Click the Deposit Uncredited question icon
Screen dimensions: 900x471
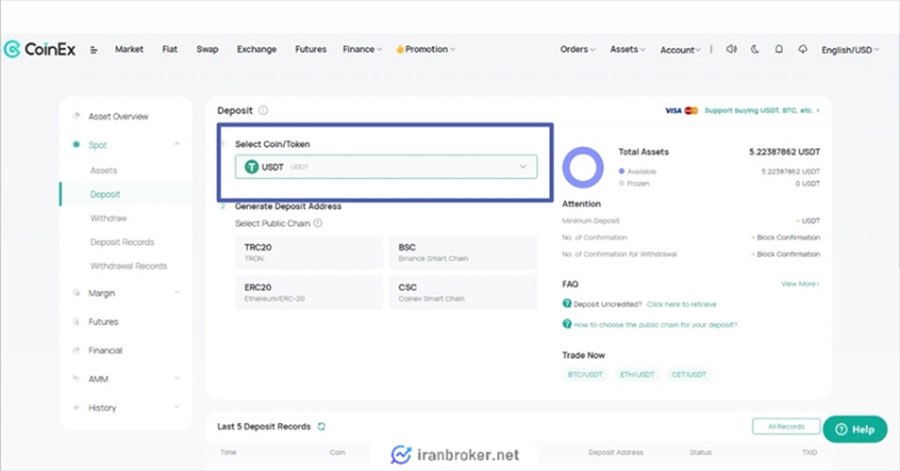point(567,303)
